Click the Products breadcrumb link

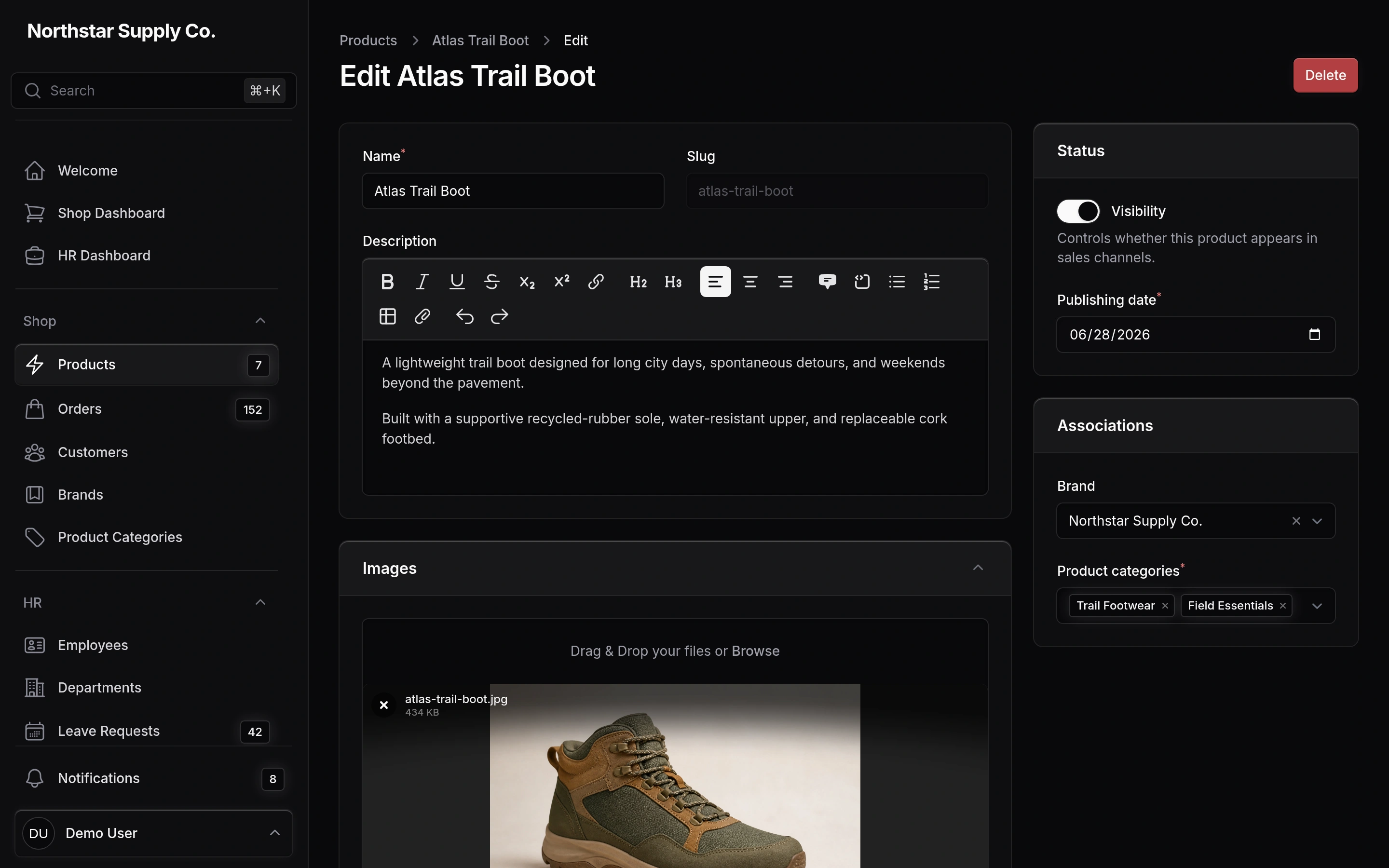tap(368, 40)
